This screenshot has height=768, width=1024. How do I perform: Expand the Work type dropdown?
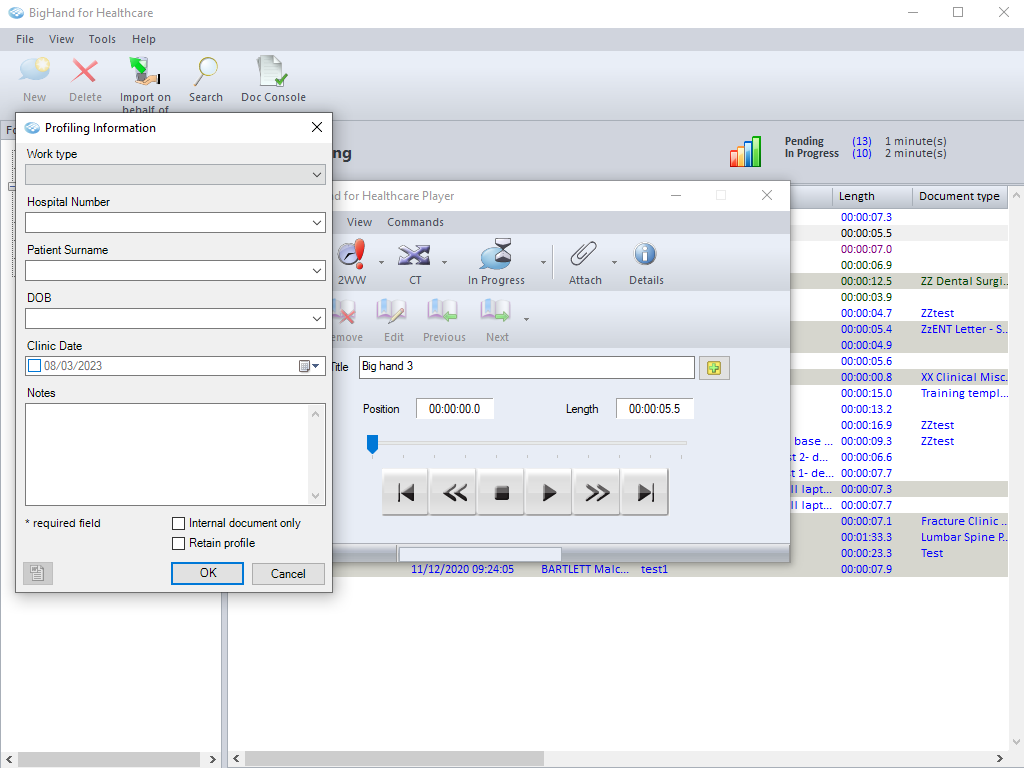[317, 175]
